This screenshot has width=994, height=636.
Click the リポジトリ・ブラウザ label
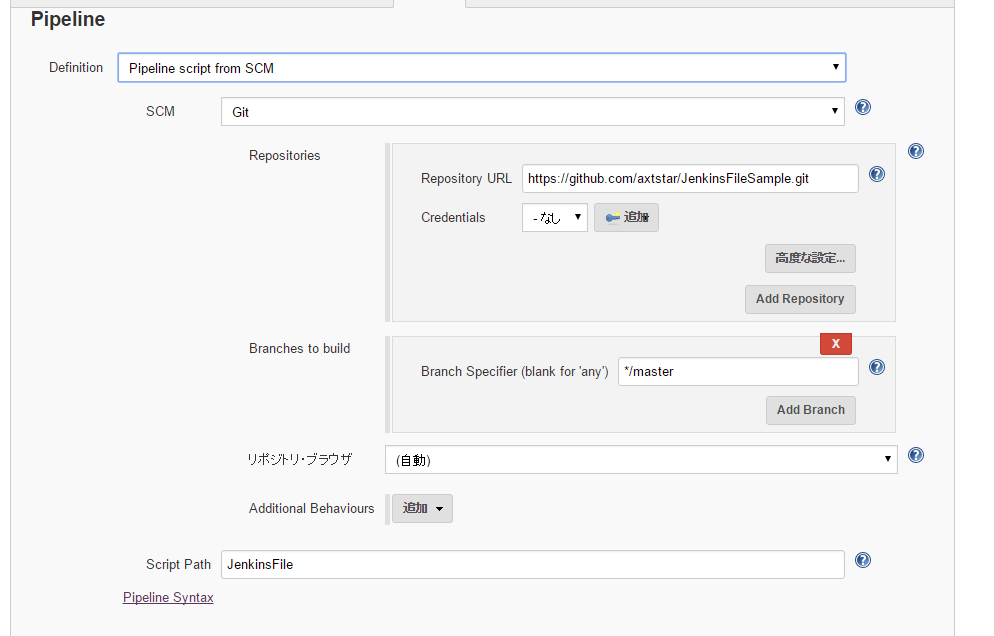[x=300, y=459]
